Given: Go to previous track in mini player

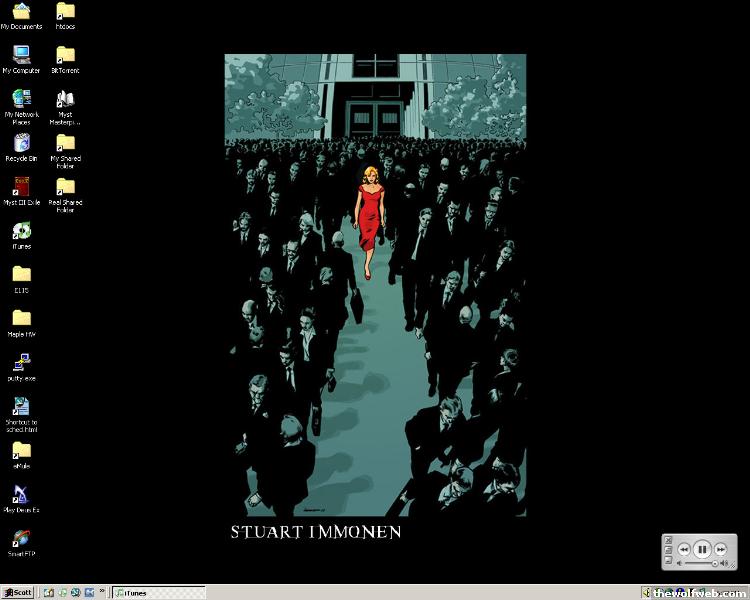Looking at the screenshot, I should (684, 549).
